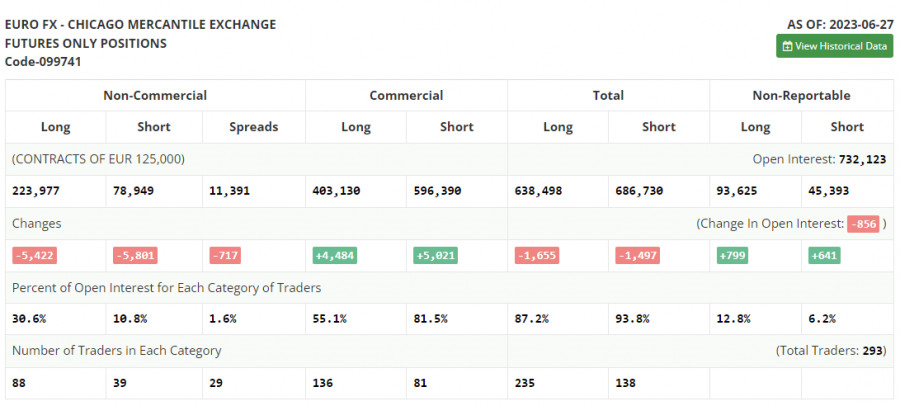This screenshot has height=406, width=900.
Task: Open the View Historical Data button
Action: 834,46
